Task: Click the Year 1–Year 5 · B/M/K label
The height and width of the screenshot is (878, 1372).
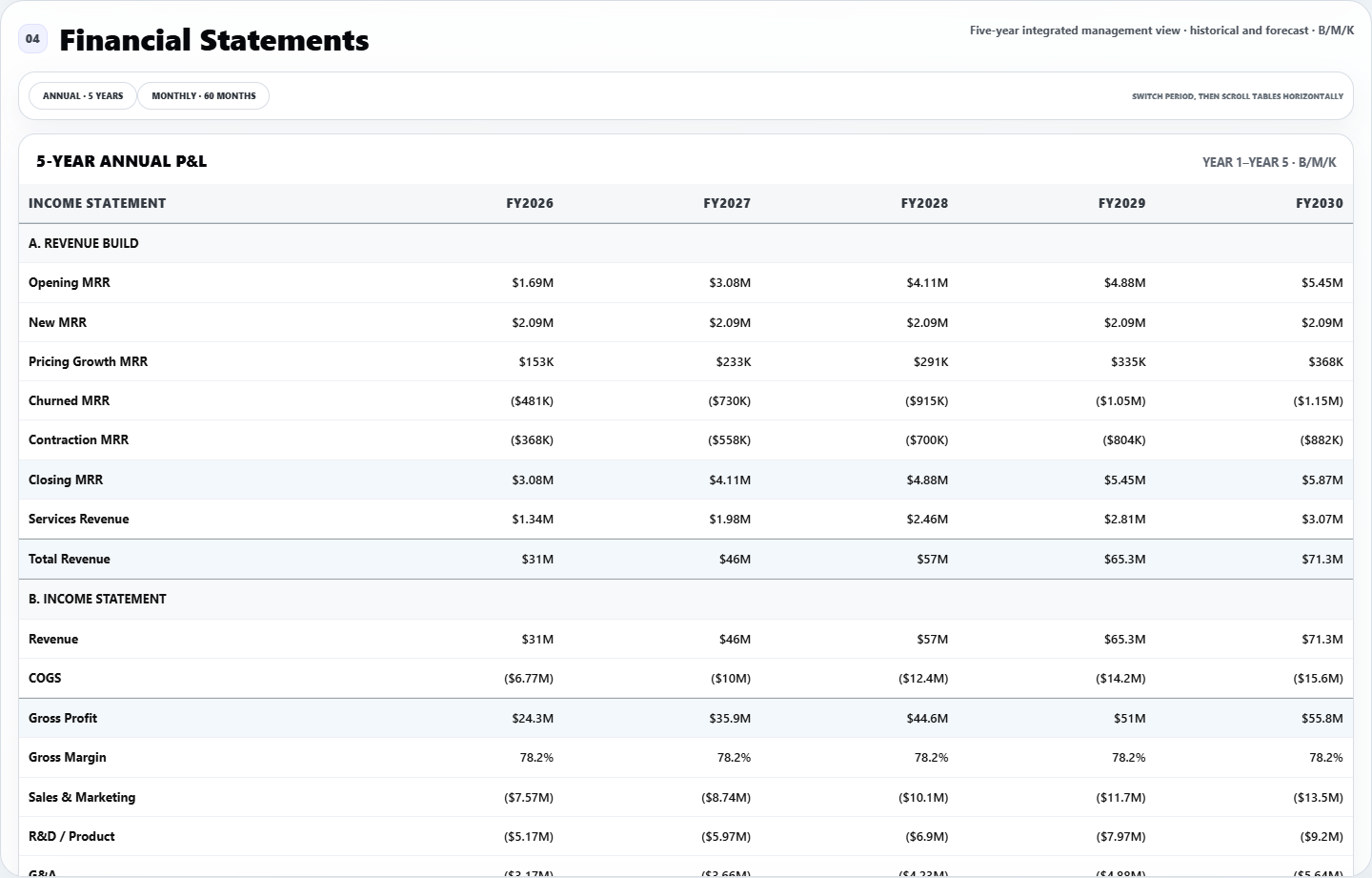Action: point(1269,162)
